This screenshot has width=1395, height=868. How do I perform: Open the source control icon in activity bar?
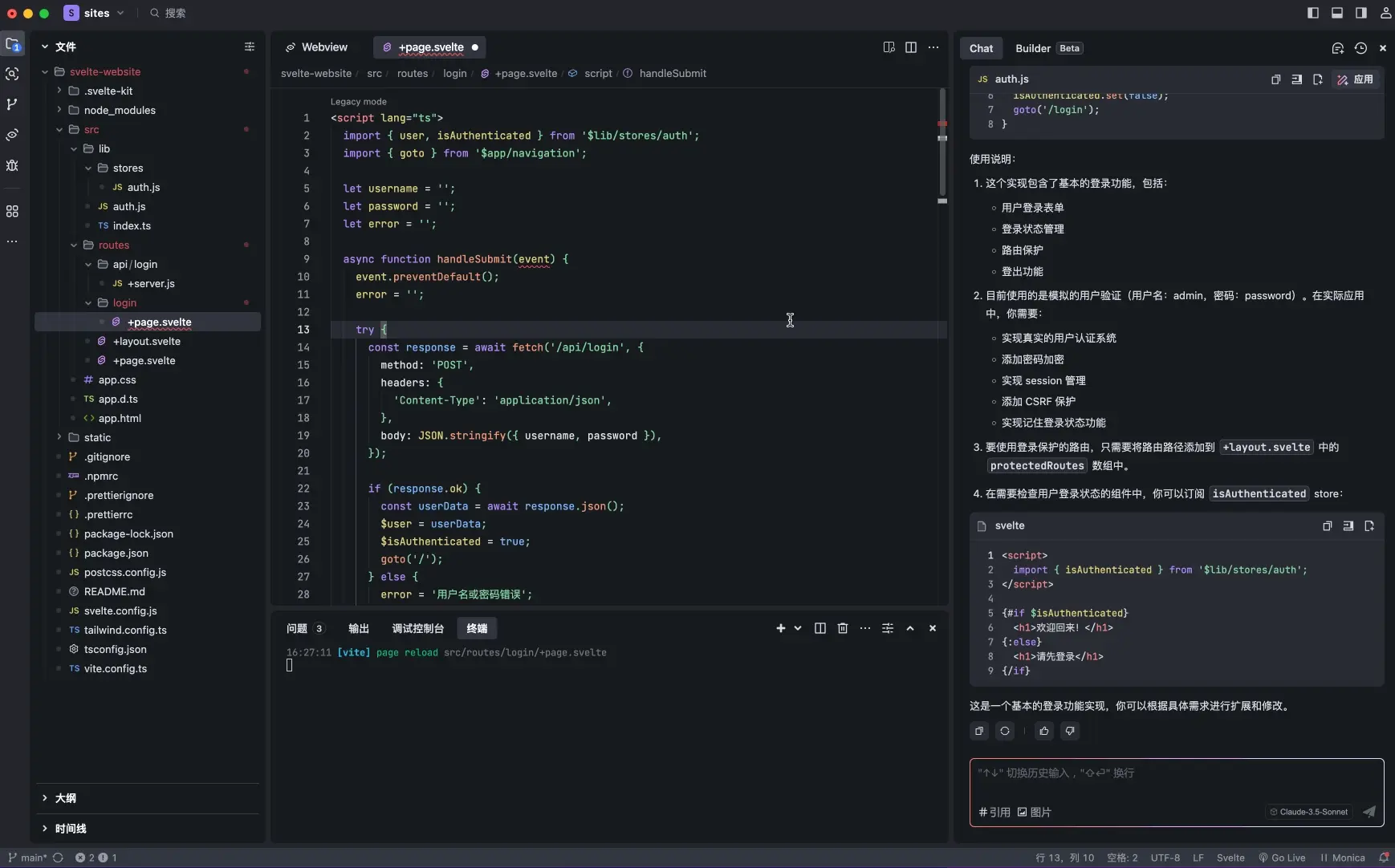pos(12,104)
